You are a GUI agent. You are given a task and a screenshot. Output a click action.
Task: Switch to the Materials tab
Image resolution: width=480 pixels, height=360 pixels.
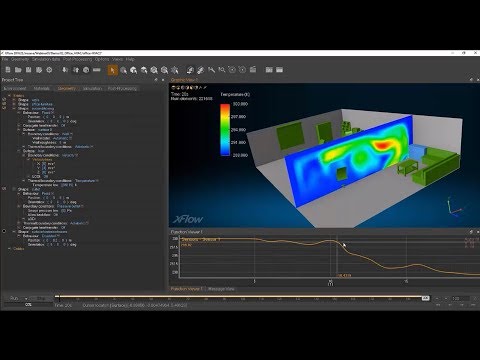(x=42, y=88)
